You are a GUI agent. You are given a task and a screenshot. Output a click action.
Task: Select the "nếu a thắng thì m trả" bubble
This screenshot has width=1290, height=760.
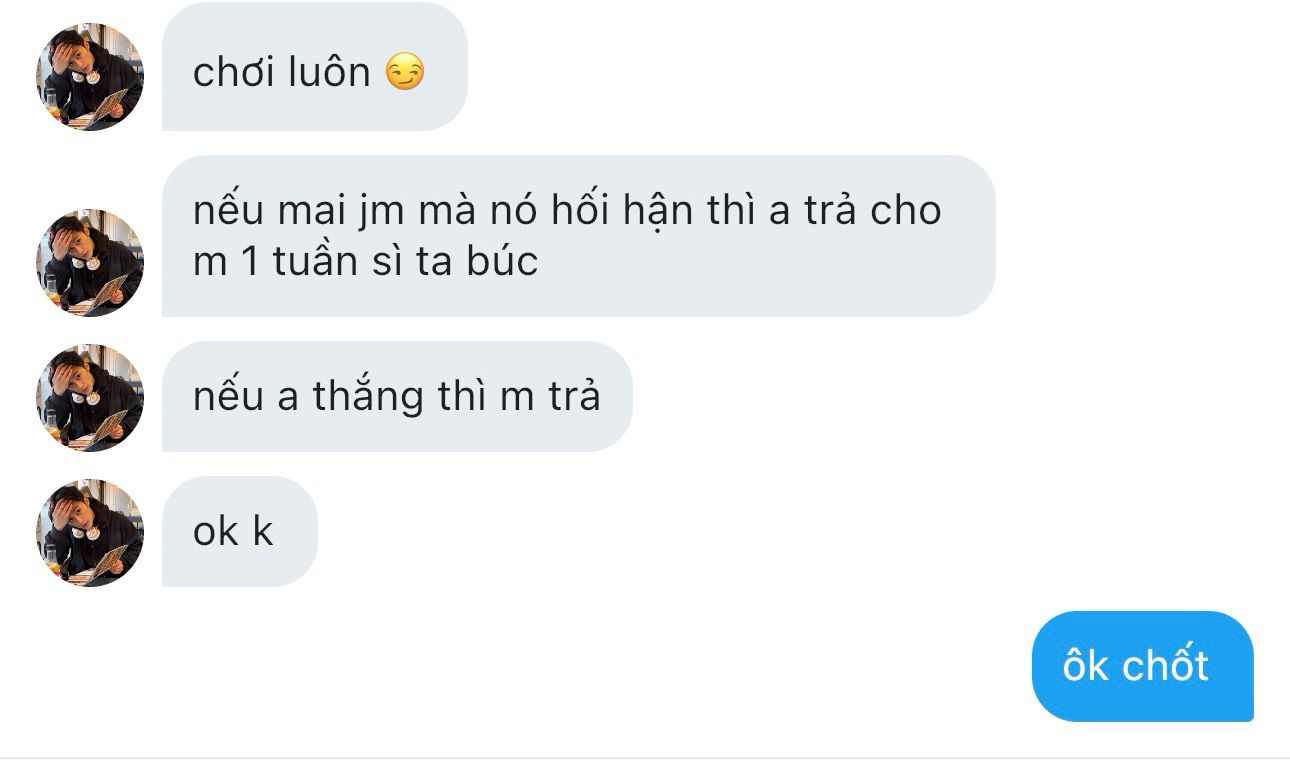point(397,397)
